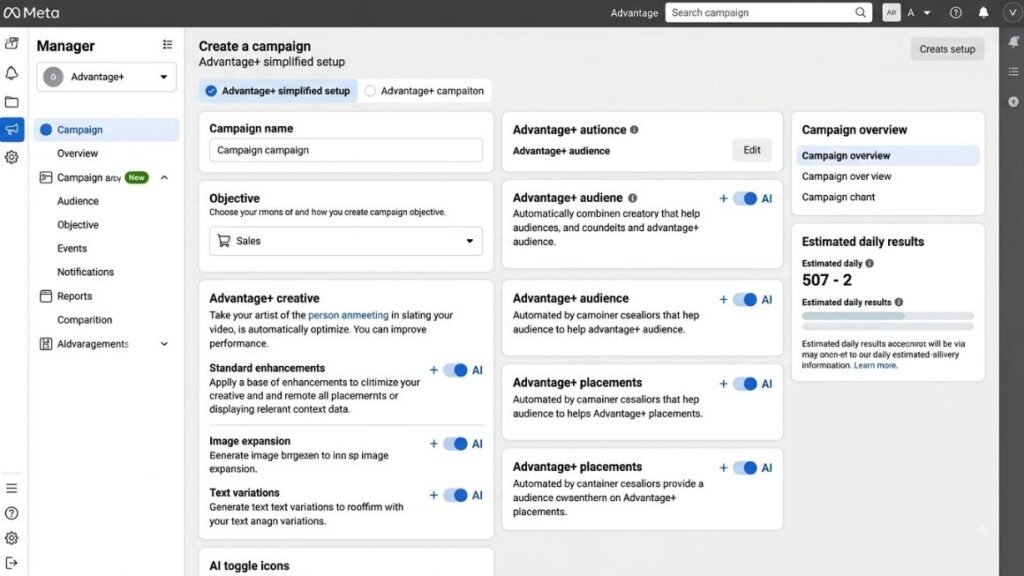1024x576 pixels.
Task: Open account dropdown arrow beside A
Action: 927,12
